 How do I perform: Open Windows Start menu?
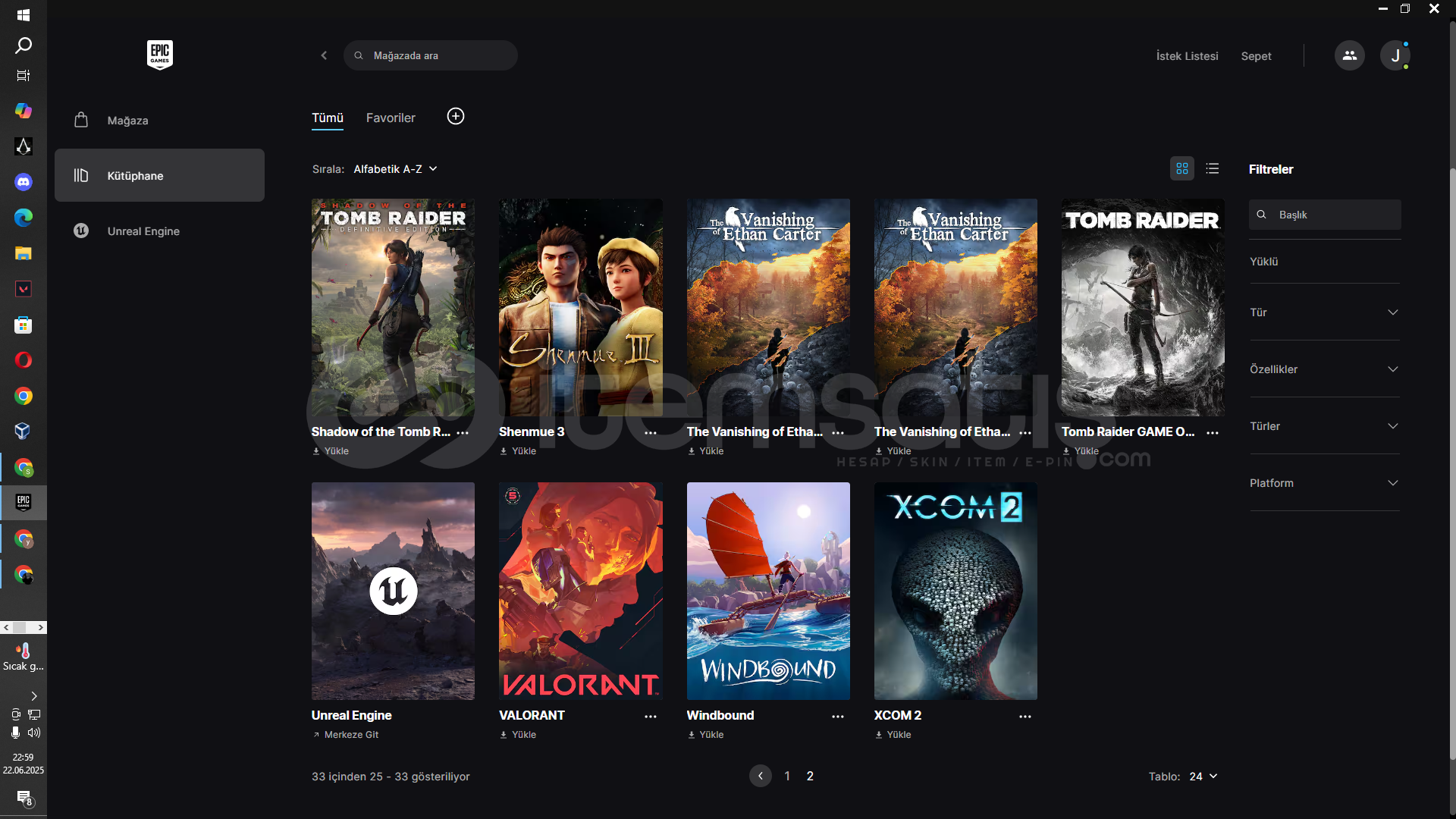tap(24, 15)
